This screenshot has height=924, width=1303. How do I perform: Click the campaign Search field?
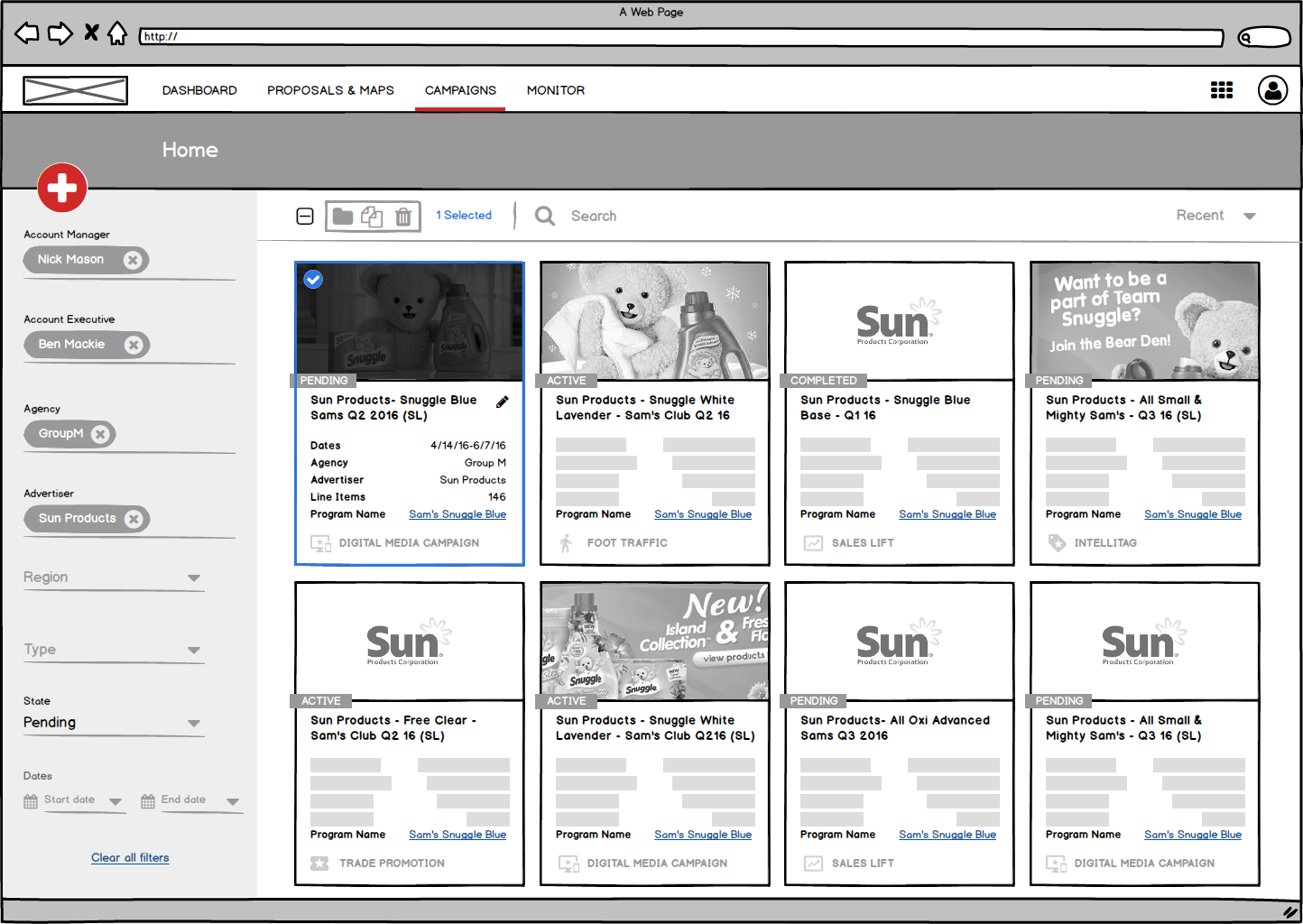tap(594, 217)
